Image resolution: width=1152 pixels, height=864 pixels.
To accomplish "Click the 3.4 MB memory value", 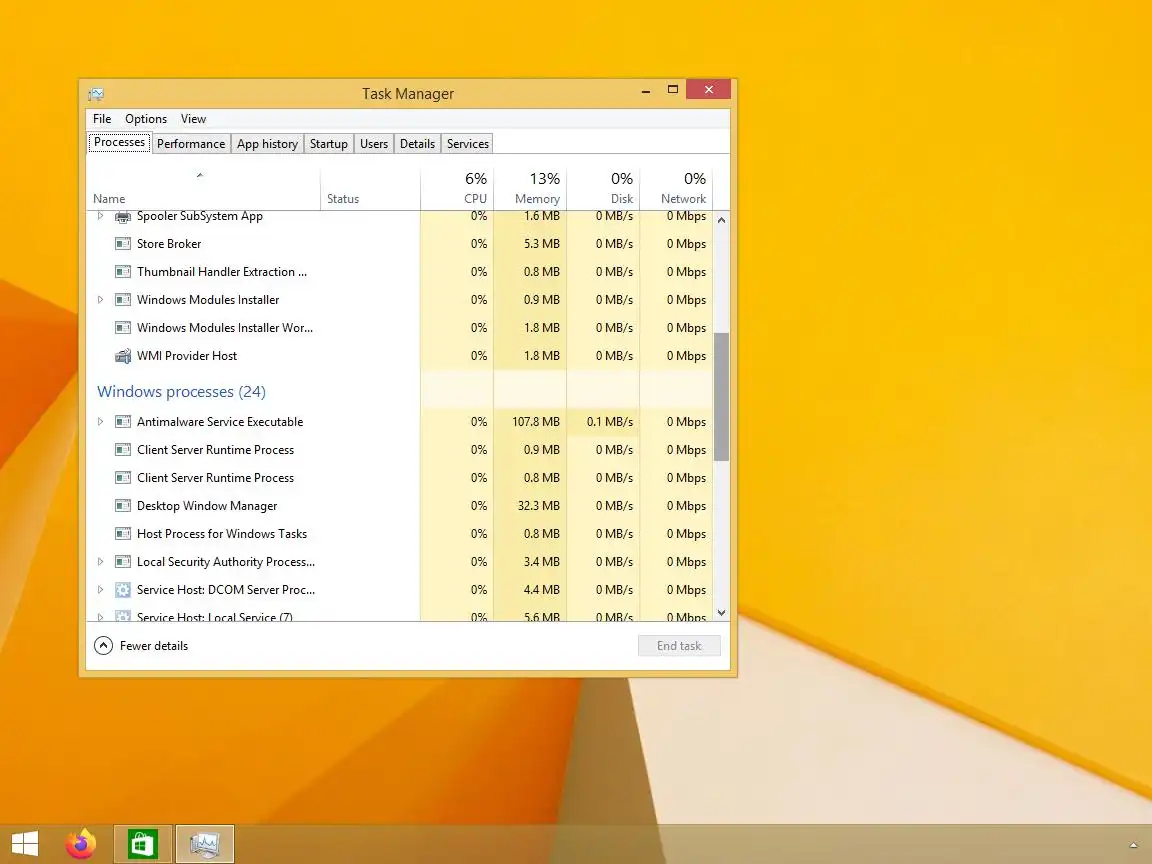I will (x=541, y=561).
